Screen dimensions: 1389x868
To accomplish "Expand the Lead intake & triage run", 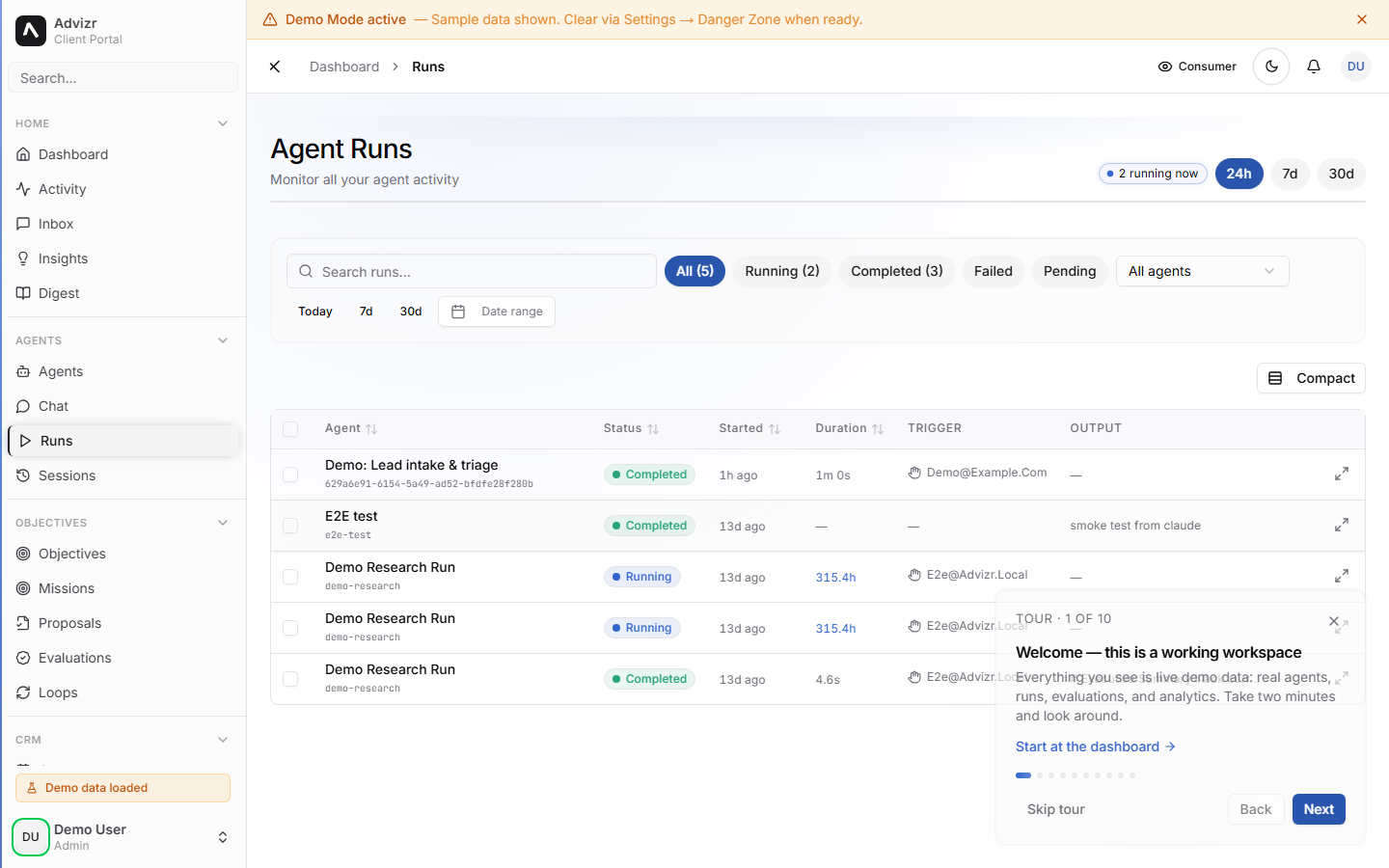I will coord(1342,474).
